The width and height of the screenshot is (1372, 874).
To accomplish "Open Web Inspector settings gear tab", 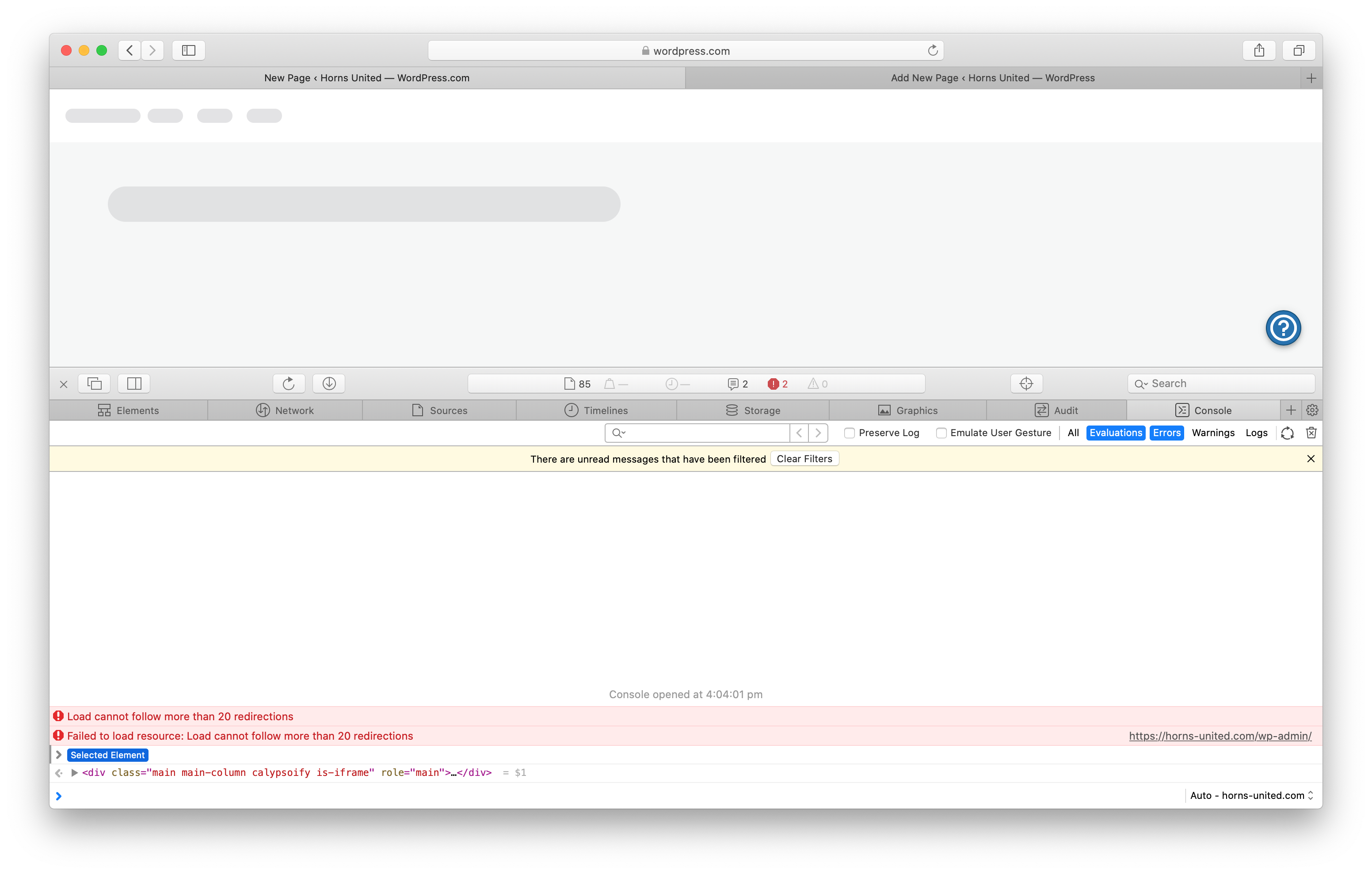I will [1312, 410].
